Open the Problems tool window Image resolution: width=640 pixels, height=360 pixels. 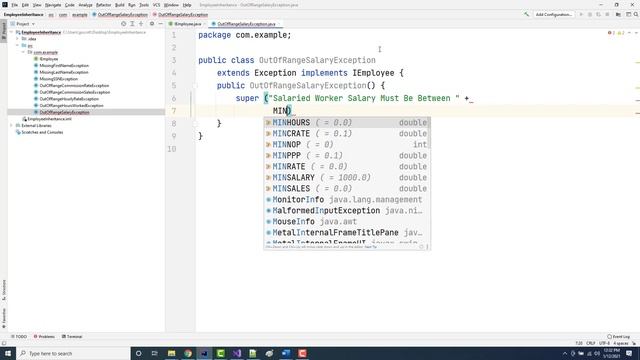tap(44, 337)
